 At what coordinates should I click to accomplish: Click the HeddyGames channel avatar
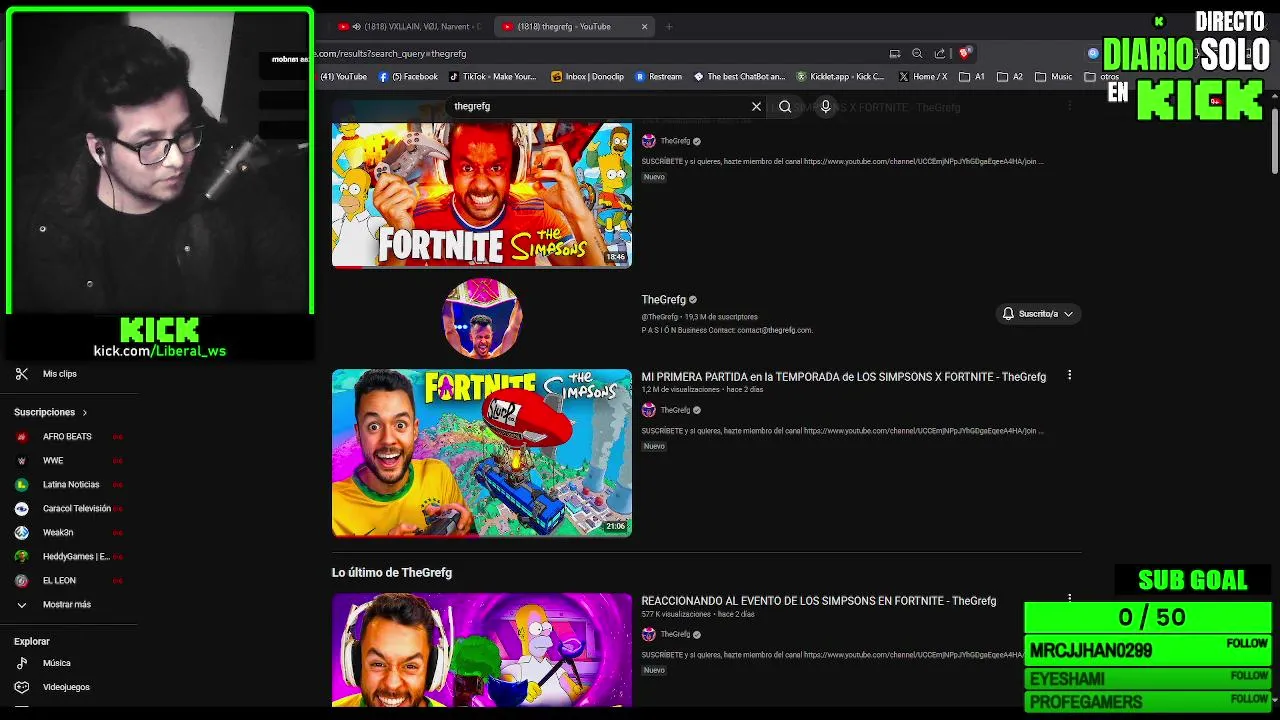tap(22, 557)
